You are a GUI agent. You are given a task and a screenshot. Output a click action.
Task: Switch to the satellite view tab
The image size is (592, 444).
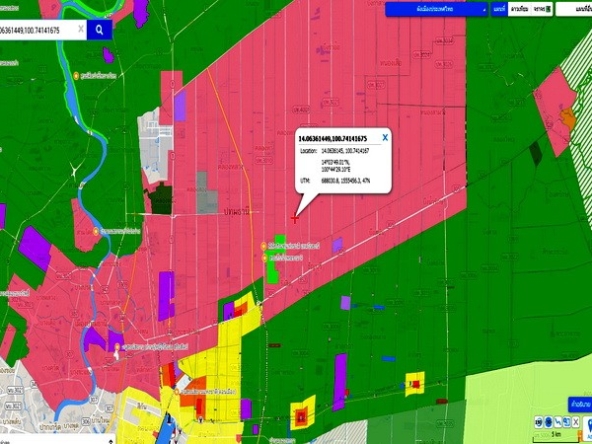(520, 9)
